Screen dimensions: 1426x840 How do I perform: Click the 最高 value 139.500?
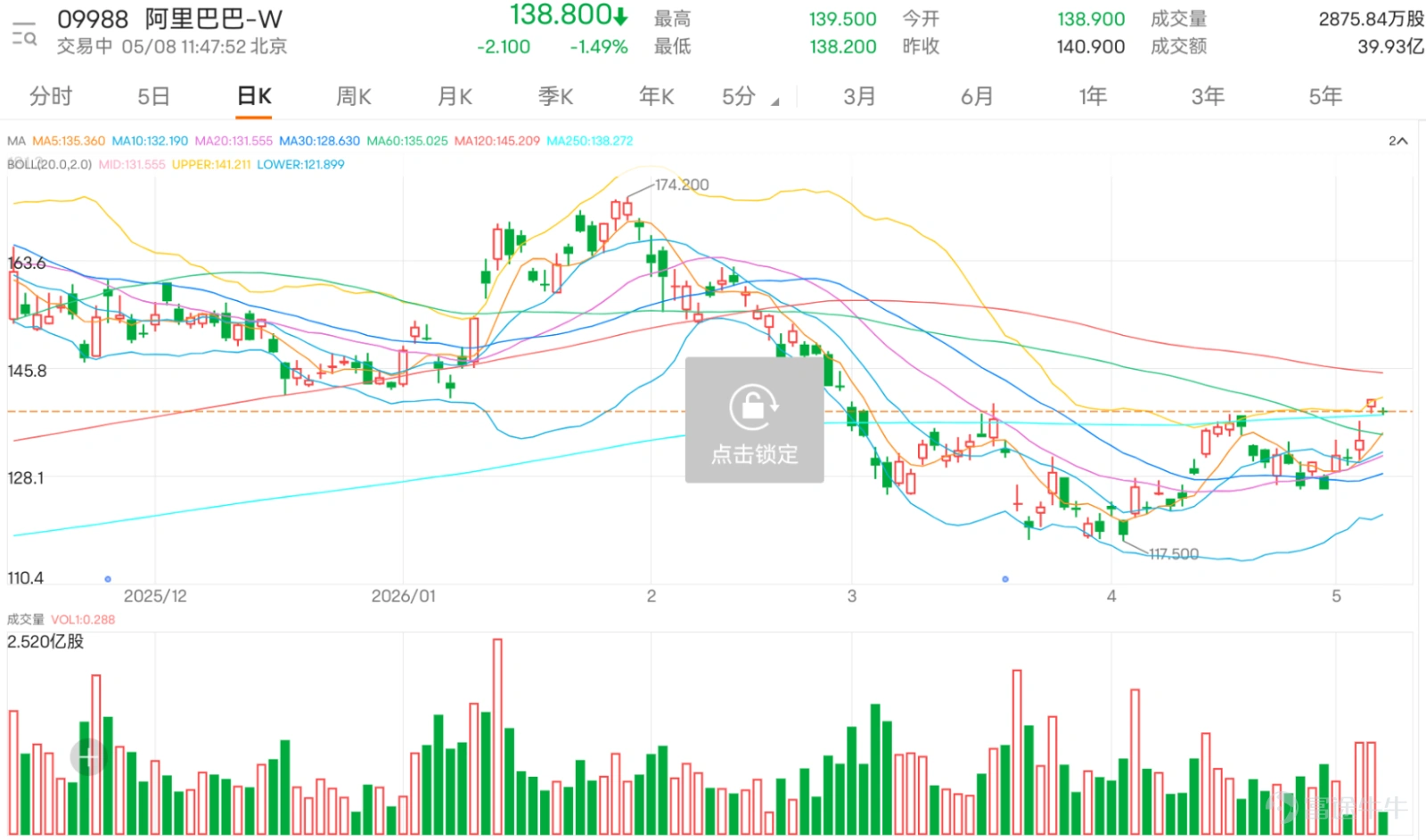coord(842,19)
